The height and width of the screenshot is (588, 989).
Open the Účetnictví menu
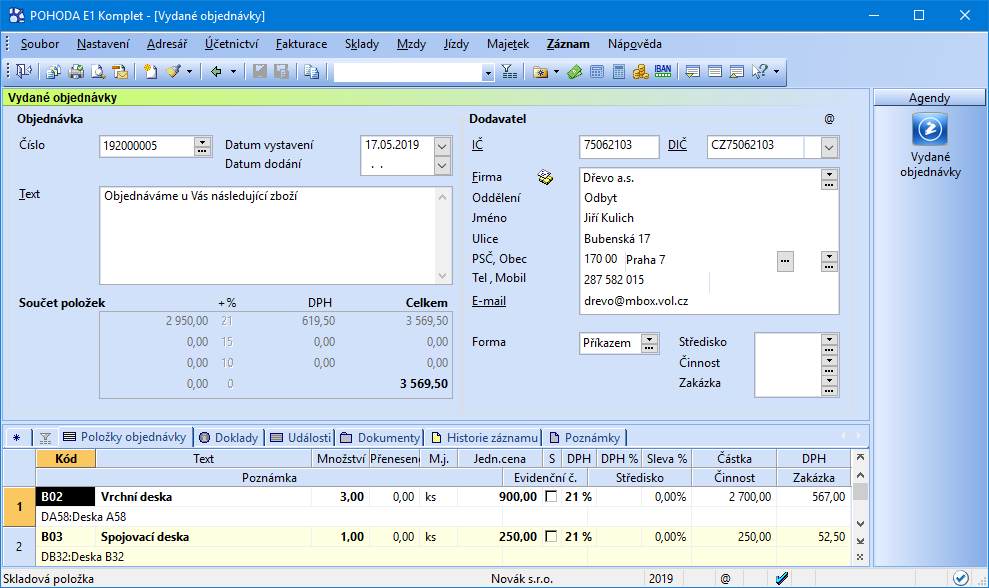(x=231, y=44)
